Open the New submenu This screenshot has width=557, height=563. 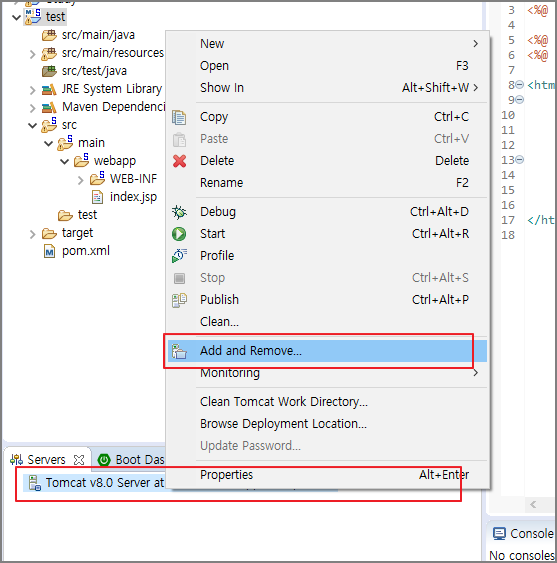pyautogui.click(x=327, y=44)
